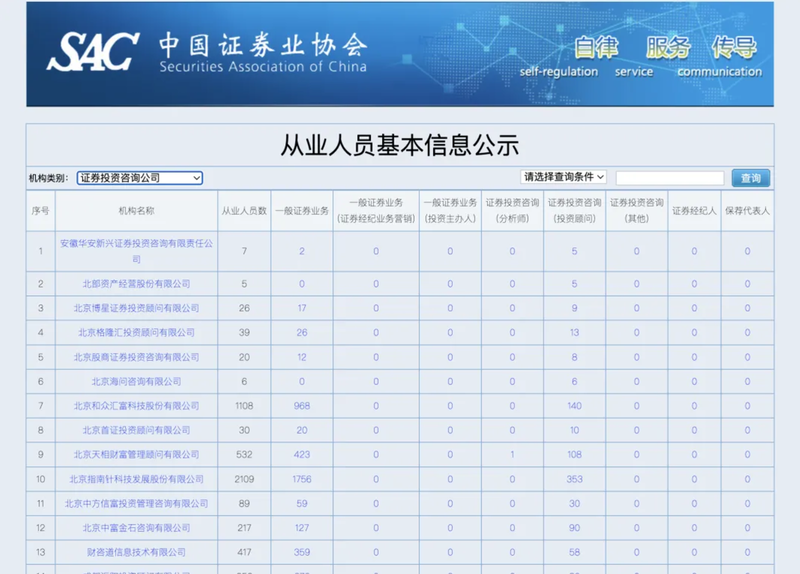Click the 1756 一般证券业务 count link

click(302, 479)
